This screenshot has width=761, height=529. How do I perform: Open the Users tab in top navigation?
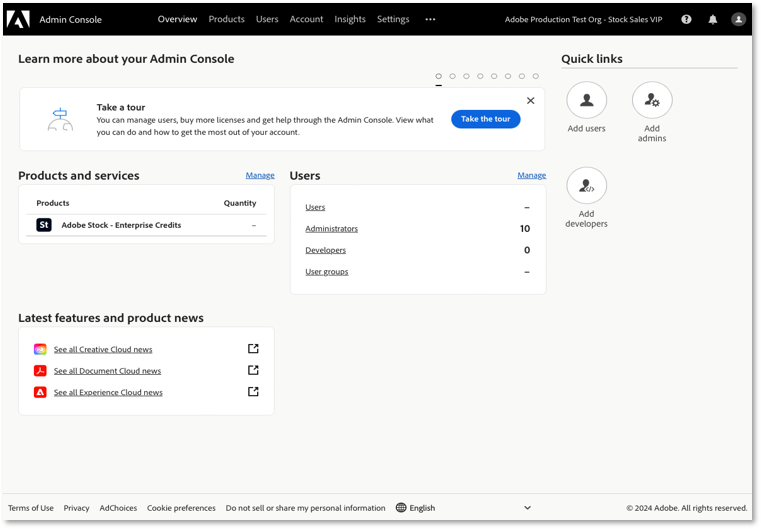point(267,19)
